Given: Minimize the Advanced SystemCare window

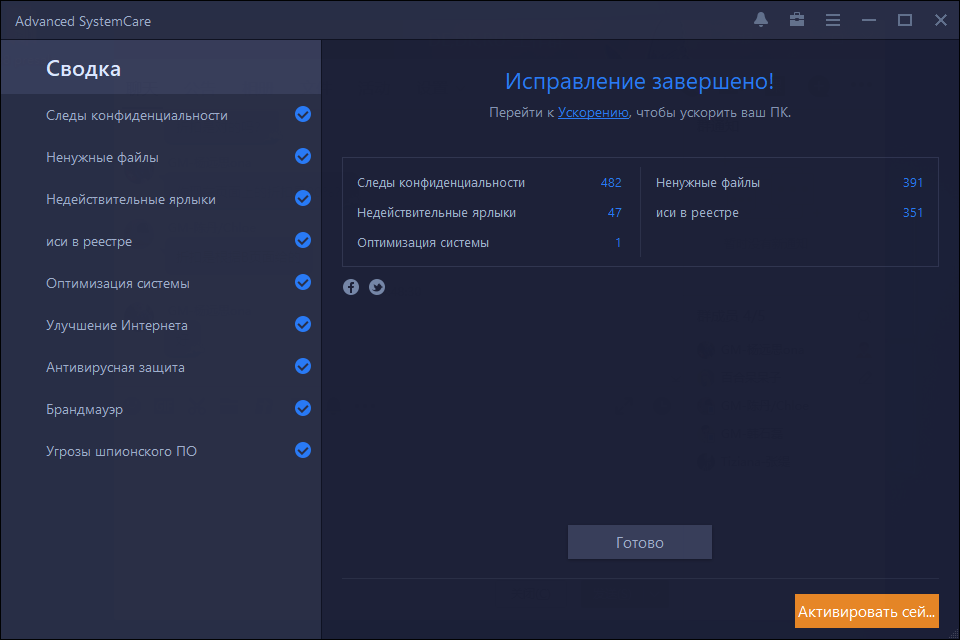Looking at the screenshot, I should 869,20.
